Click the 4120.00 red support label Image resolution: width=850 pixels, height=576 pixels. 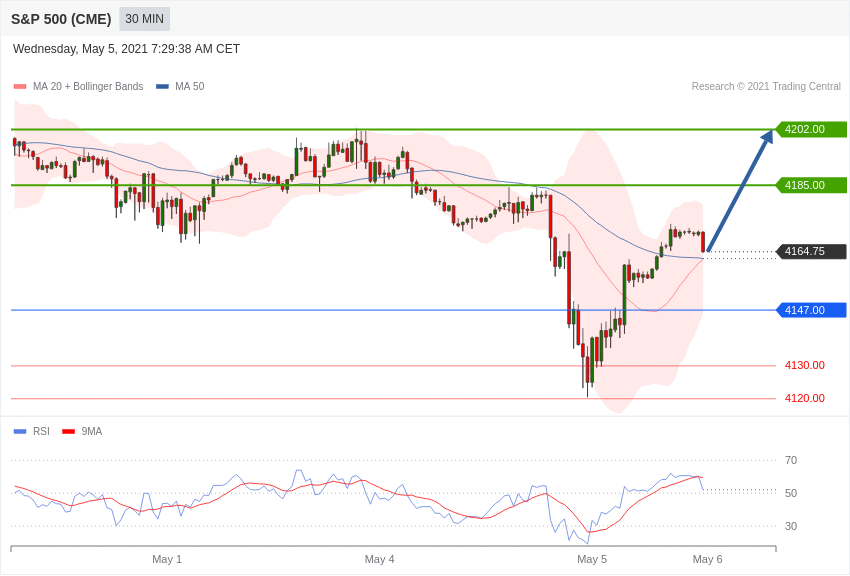(805, 398)
